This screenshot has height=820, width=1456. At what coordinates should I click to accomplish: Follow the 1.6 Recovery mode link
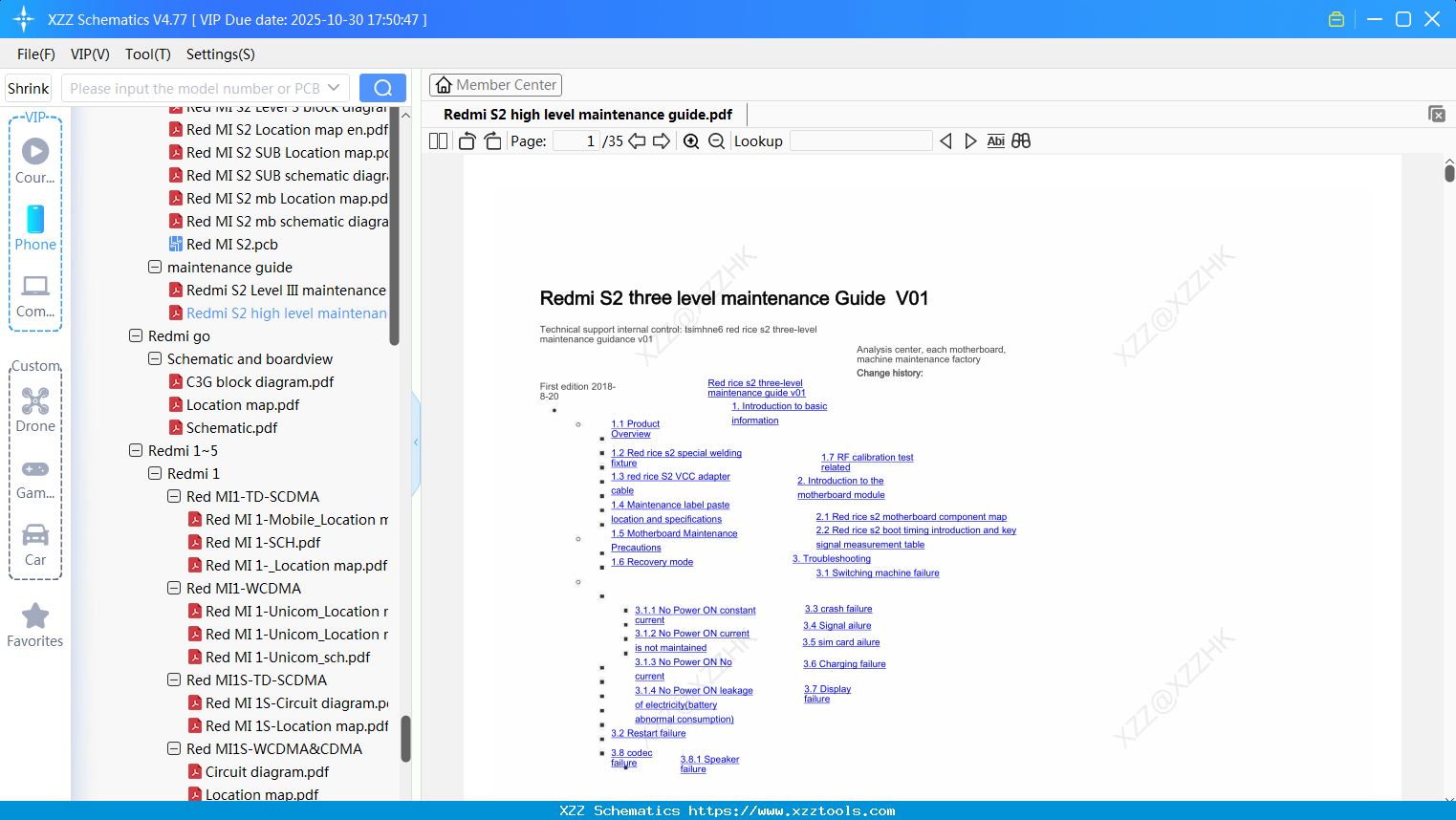click(x=652, y=562)
